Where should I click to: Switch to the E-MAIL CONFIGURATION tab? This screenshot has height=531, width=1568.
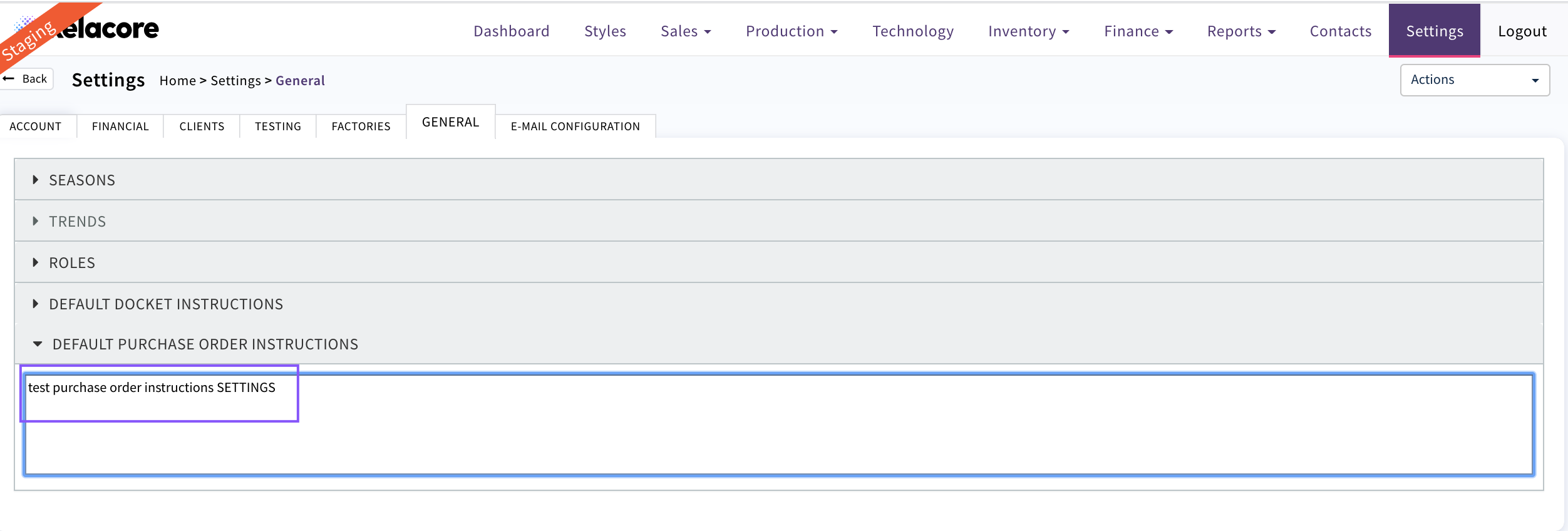575,126
